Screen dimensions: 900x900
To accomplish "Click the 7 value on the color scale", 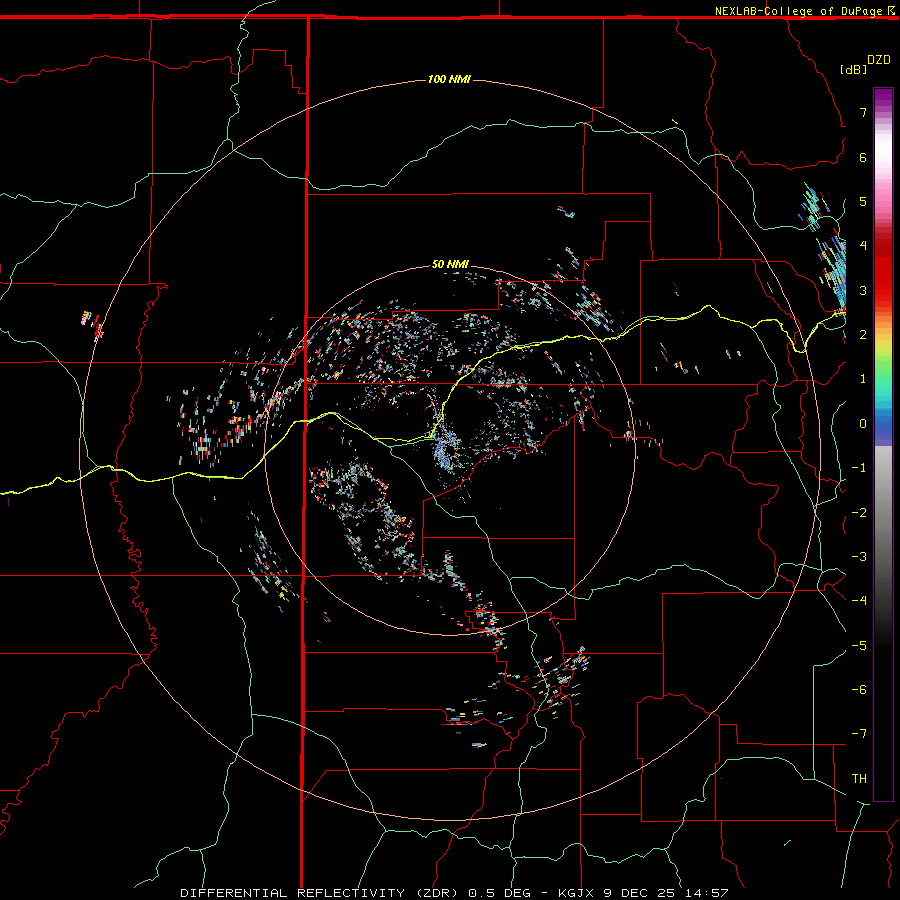I will tap(863, 112).
